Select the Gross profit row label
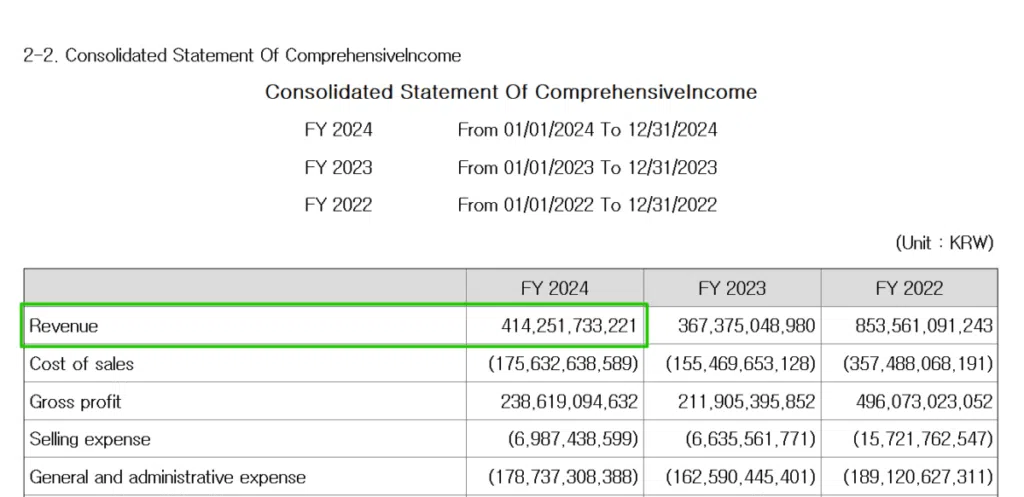Image resolution: width=1024 pixels, height=497 pixels. pyautogui.click(x=75, y=402)
